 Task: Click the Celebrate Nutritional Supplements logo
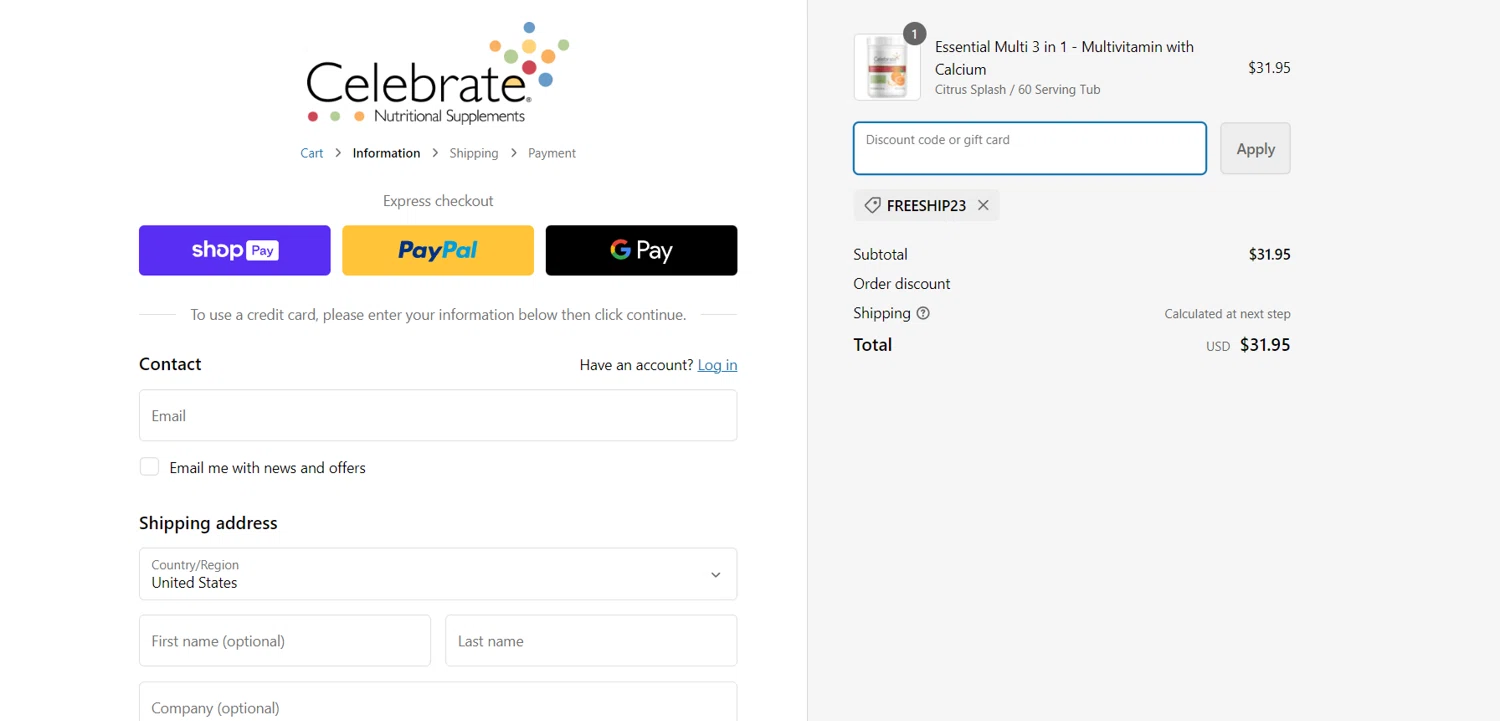(438, 73)
